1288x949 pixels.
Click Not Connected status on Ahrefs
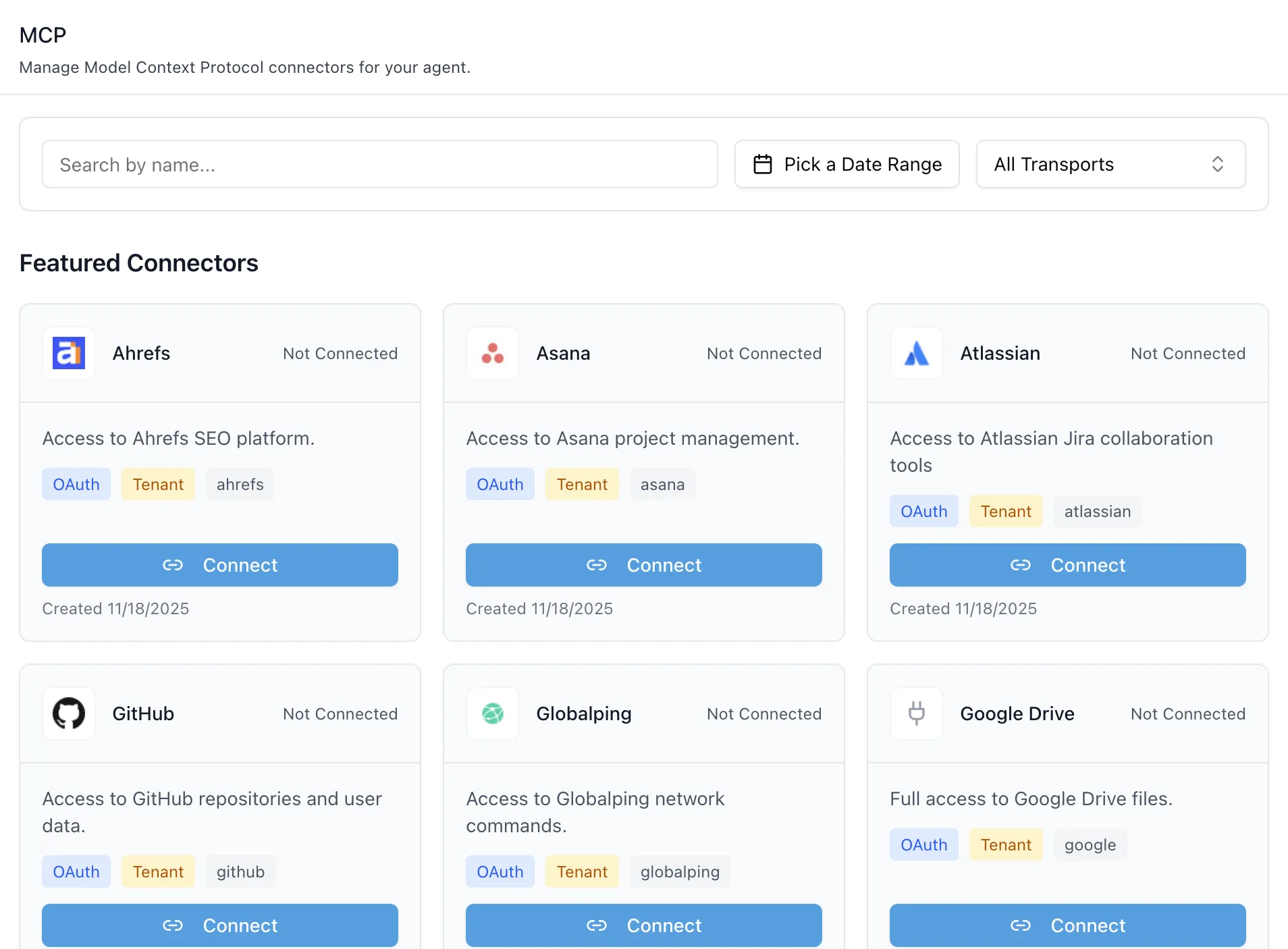point(340,353)
